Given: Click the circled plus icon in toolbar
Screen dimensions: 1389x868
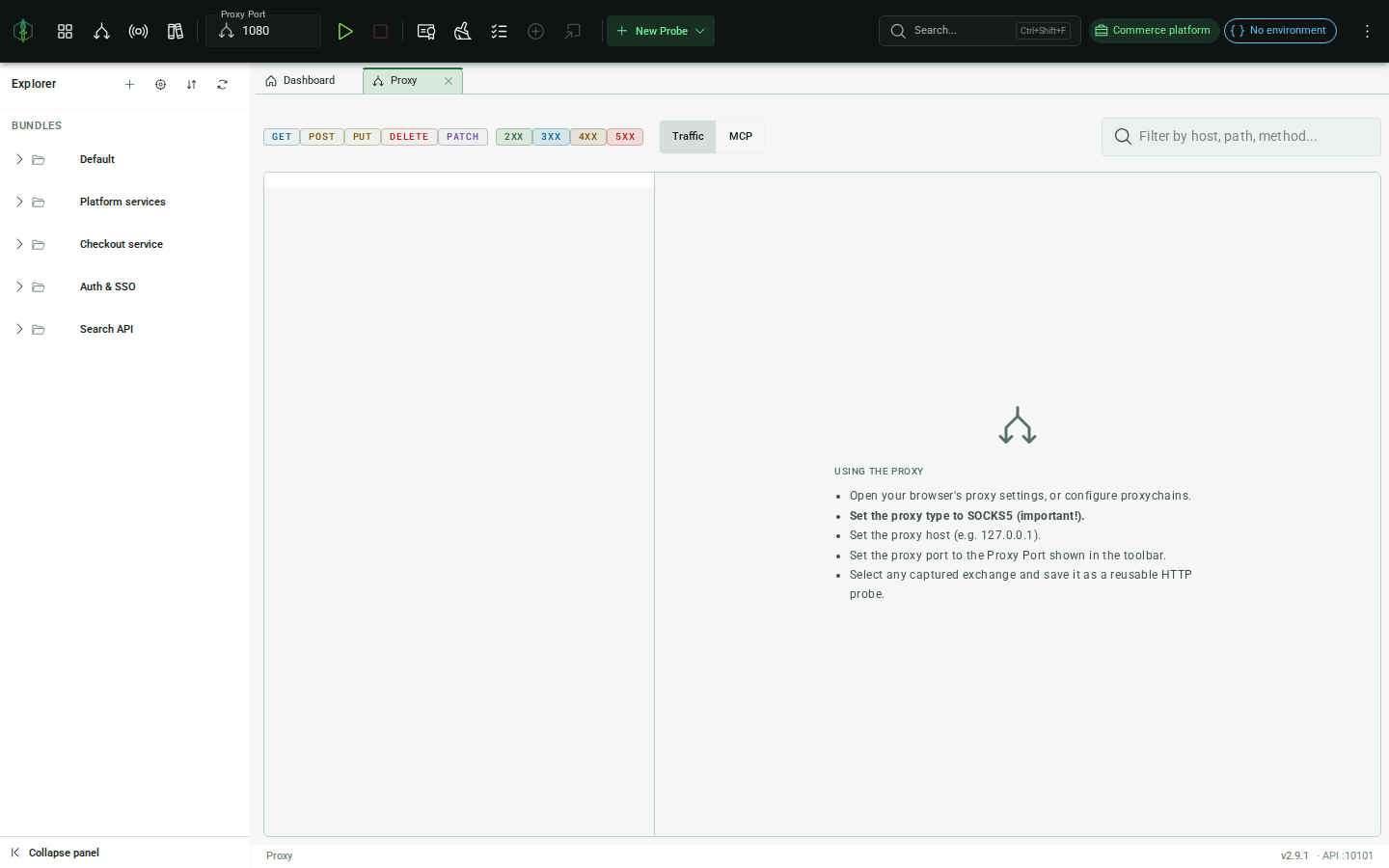Looking at the screenshot, I should 535,31.
